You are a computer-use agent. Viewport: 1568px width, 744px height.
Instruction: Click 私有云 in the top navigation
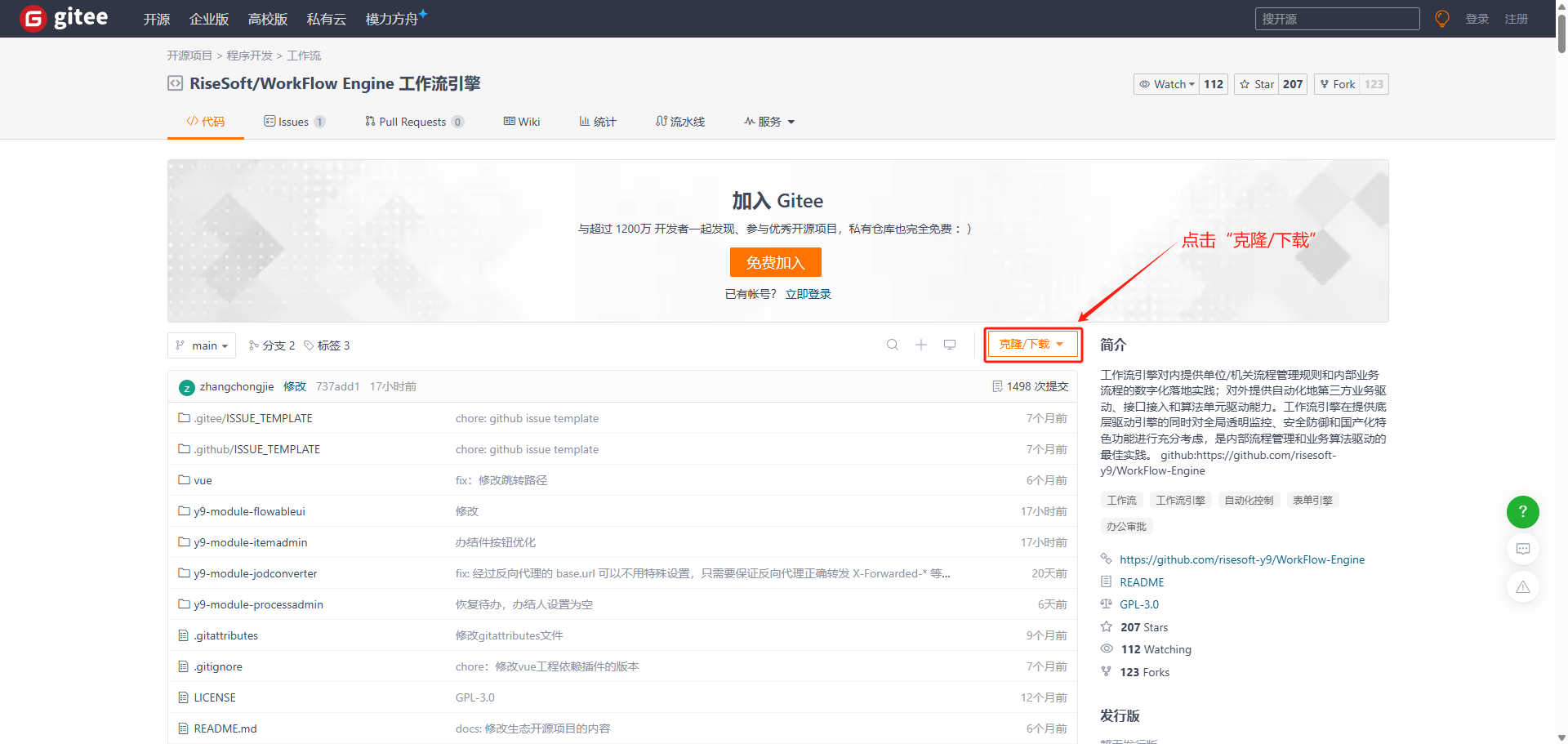(327, 19)
